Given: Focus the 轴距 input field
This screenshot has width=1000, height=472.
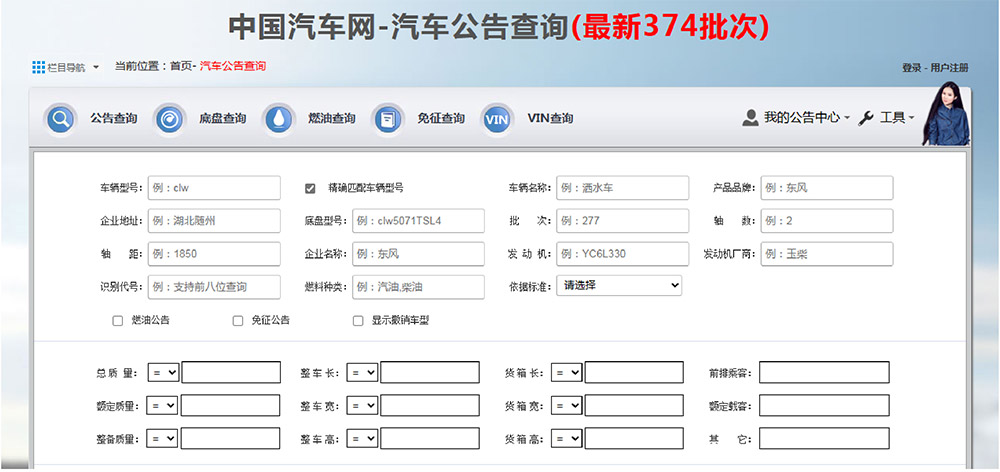Looking at the screenshot, I should [x=214, y=254].
